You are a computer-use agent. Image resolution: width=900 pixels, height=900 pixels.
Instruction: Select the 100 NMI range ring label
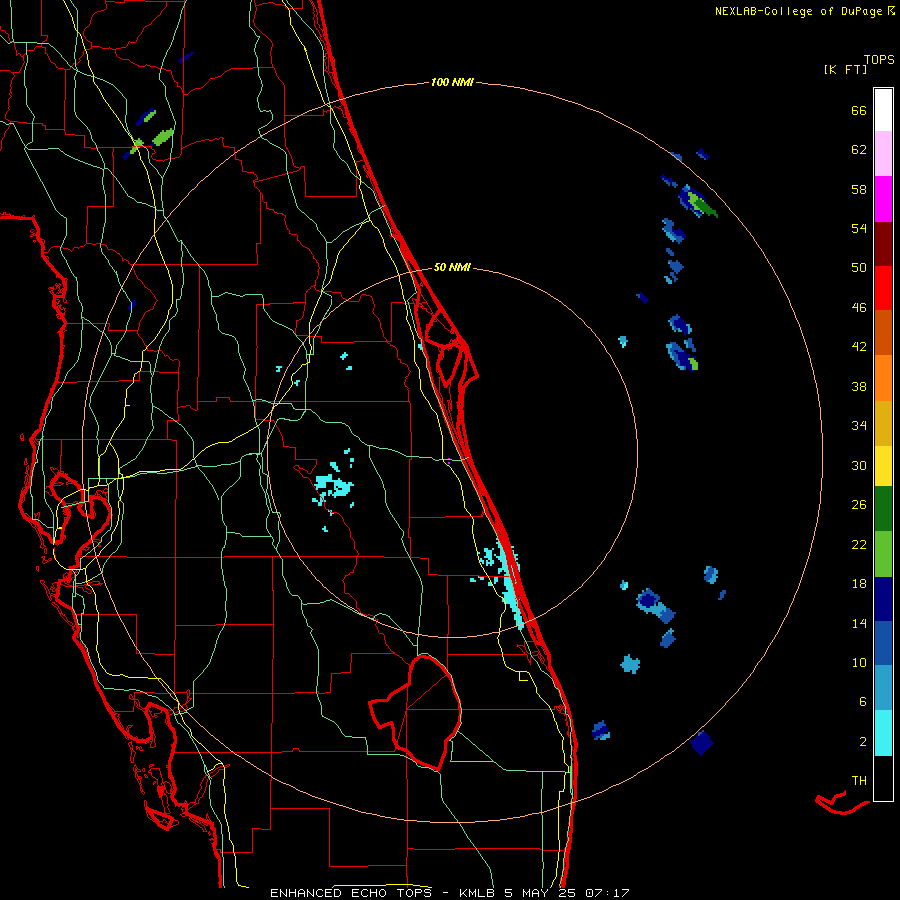click(452, 82)
